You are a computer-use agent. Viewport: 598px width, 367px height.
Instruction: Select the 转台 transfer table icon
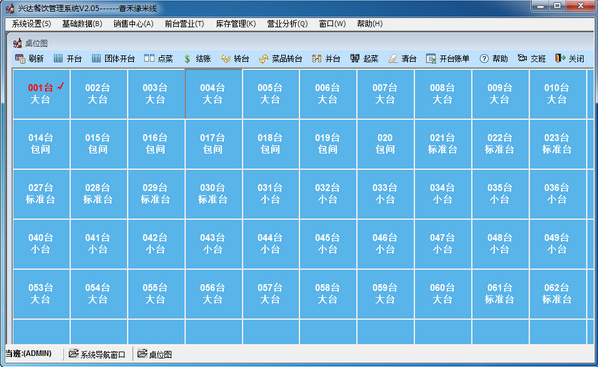pos(225,59)
